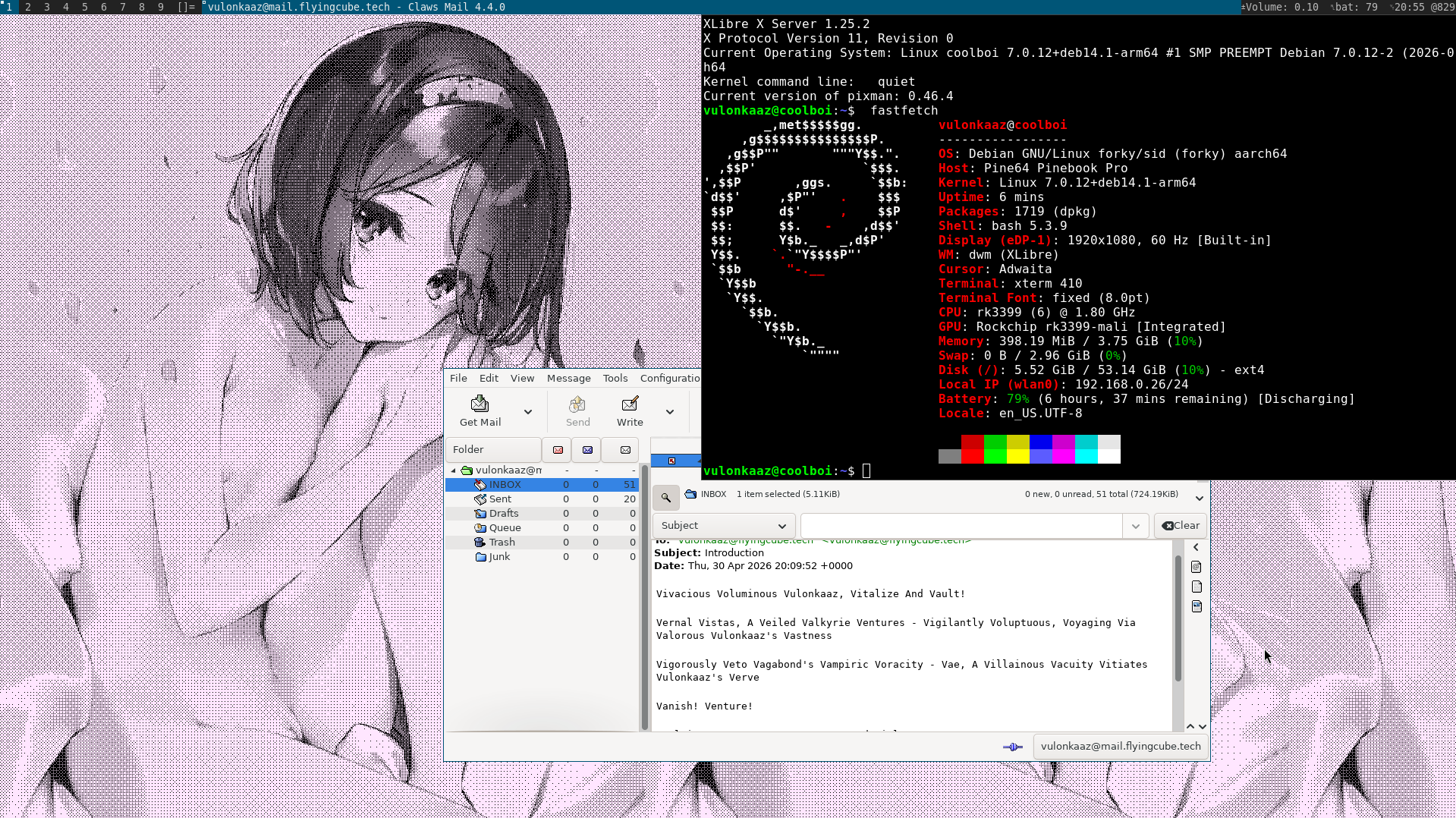Select the Junk folder
This screenshot has width=1456, height=818.
coord(542,557)
